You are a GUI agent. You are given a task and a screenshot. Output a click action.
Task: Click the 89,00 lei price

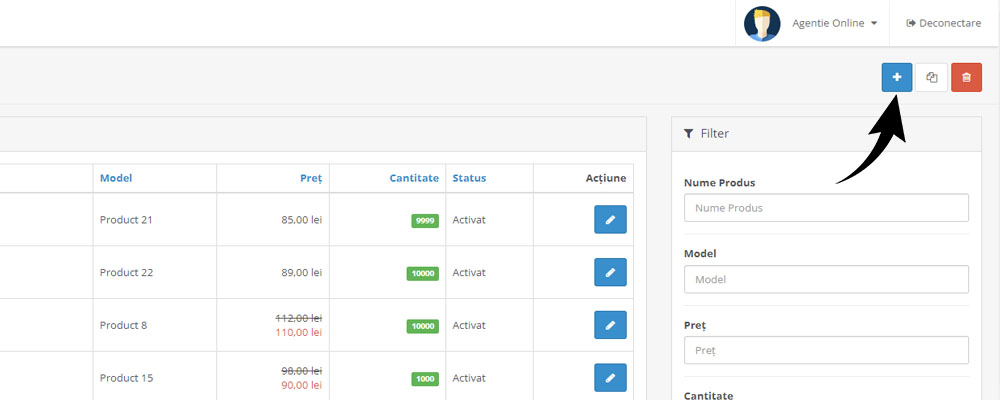coord(302,272)
